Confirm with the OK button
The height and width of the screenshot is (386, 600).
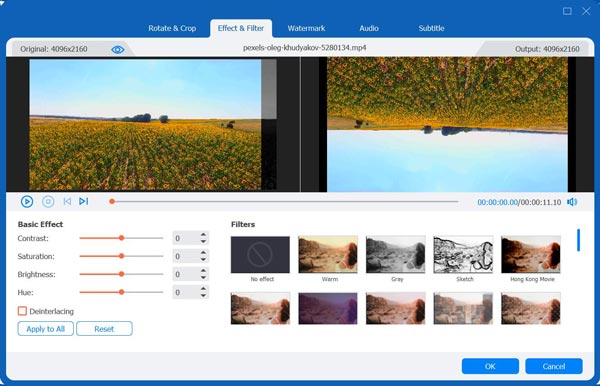[490, 366]
